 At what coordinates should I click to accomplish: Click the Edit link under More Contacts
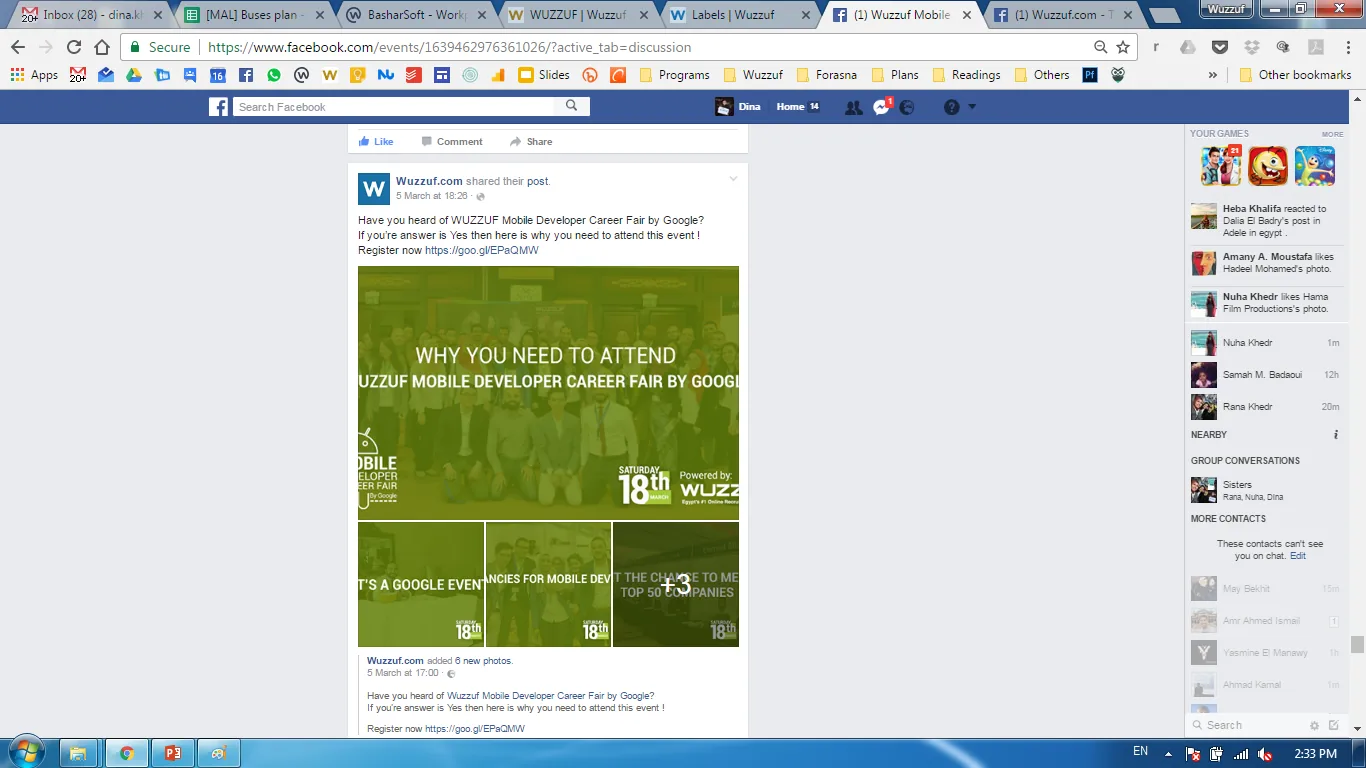tap(1297, 556)
